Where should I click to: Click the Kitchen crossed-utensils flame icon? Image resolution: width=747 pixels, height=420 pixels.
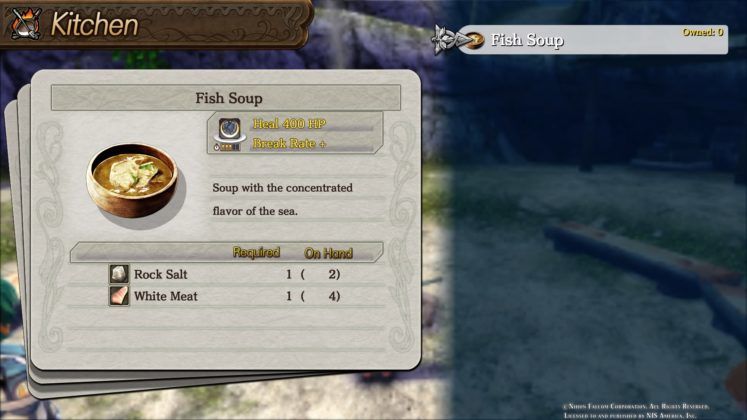click(x=25, y=23)
